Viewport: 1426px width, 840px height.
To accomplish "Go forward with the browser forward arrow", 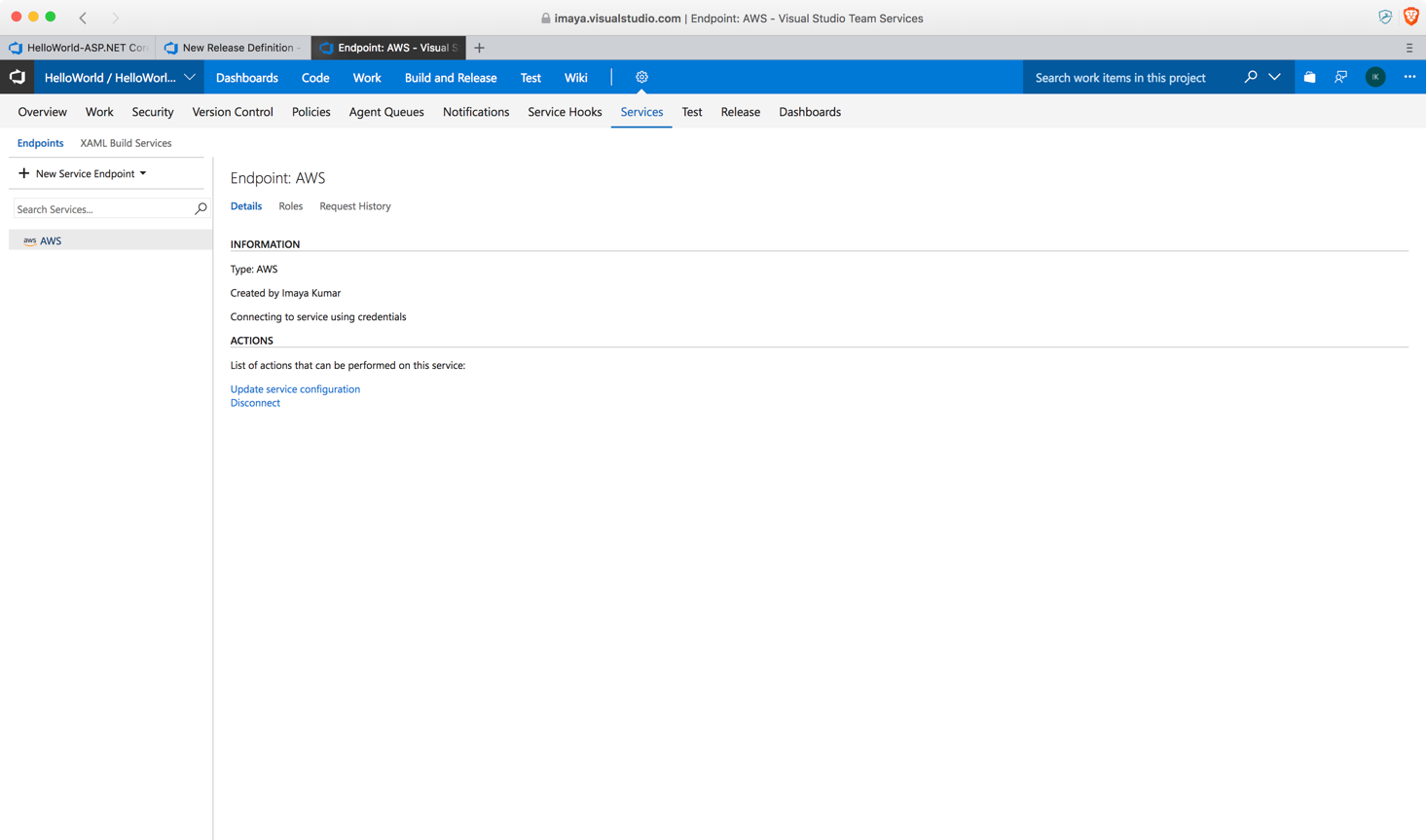I will 115,18.
